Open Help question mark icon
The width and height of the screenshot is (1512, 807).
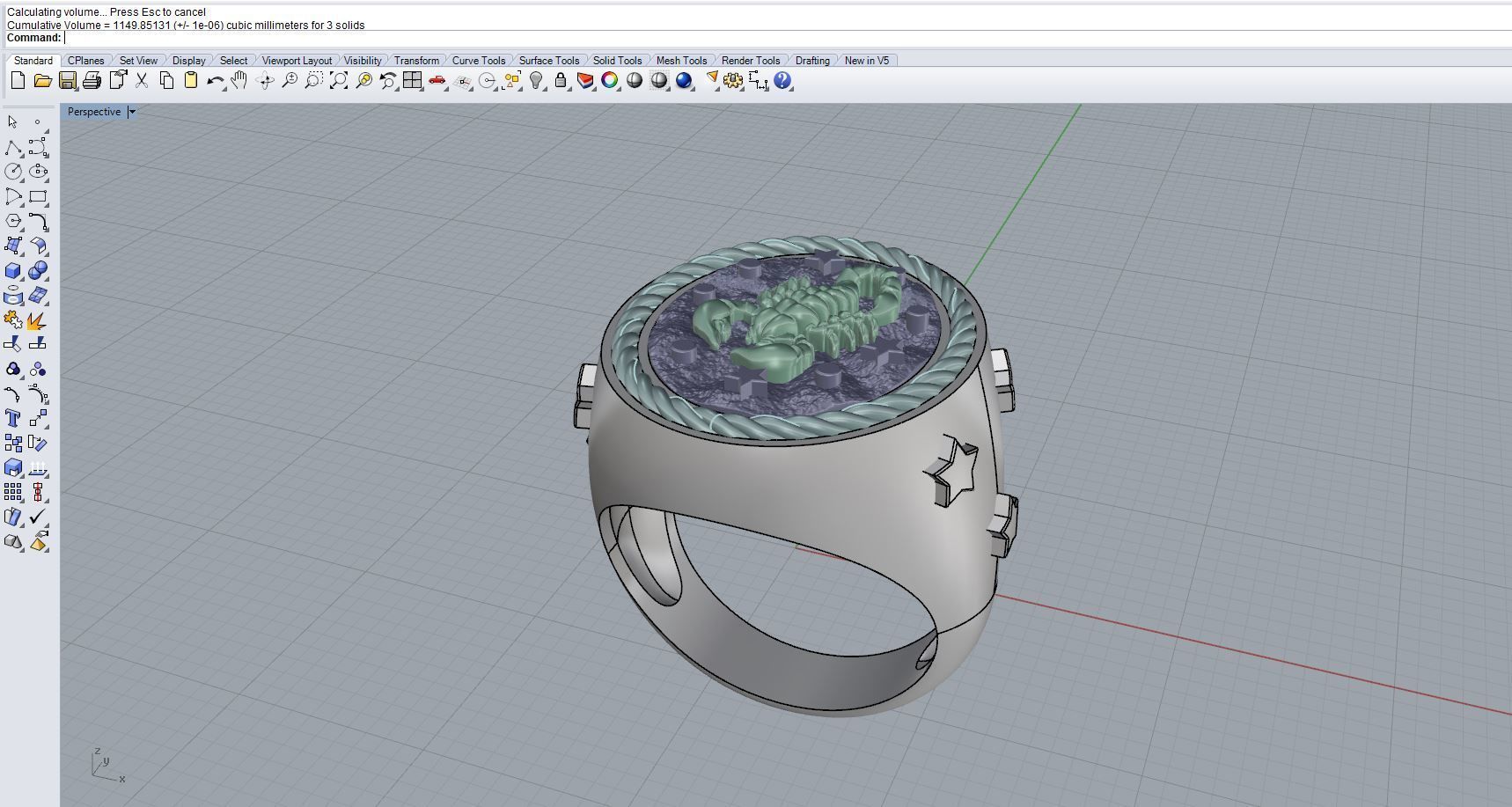coord(782,81)
